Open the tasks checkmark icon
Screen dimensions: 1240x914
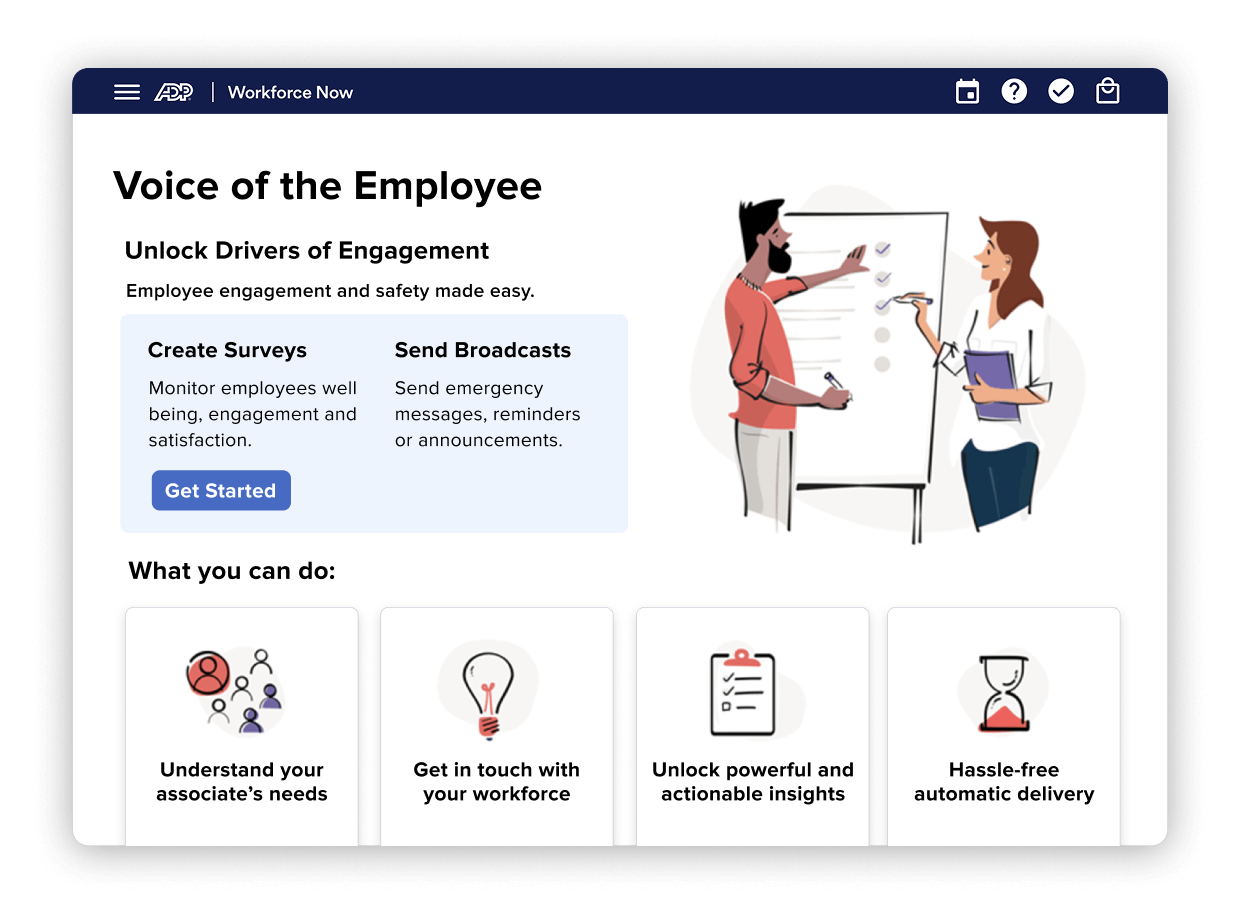pos(1060,92)
